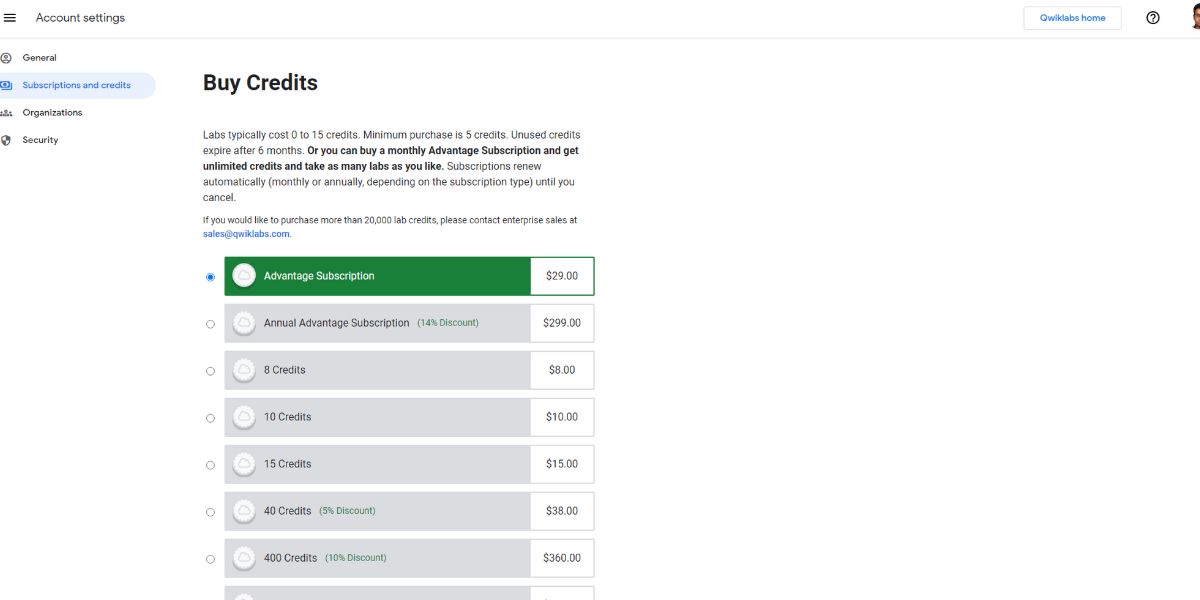Click the $10.00 price for 10 Credits
This screenshot has width=1200, height=600.
pyautogui.click(x=562, y=417)
